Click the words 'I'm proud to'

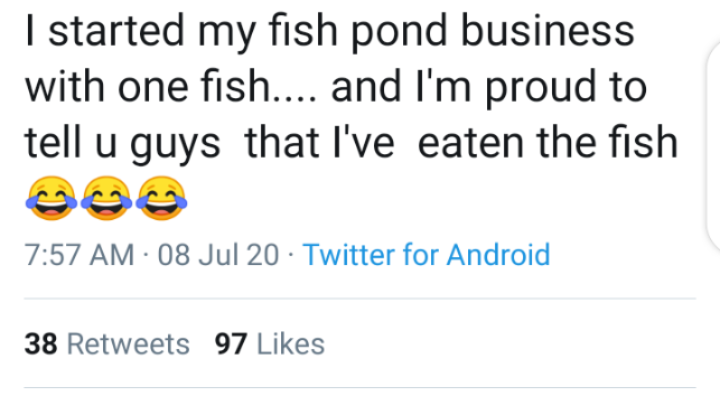531,88
